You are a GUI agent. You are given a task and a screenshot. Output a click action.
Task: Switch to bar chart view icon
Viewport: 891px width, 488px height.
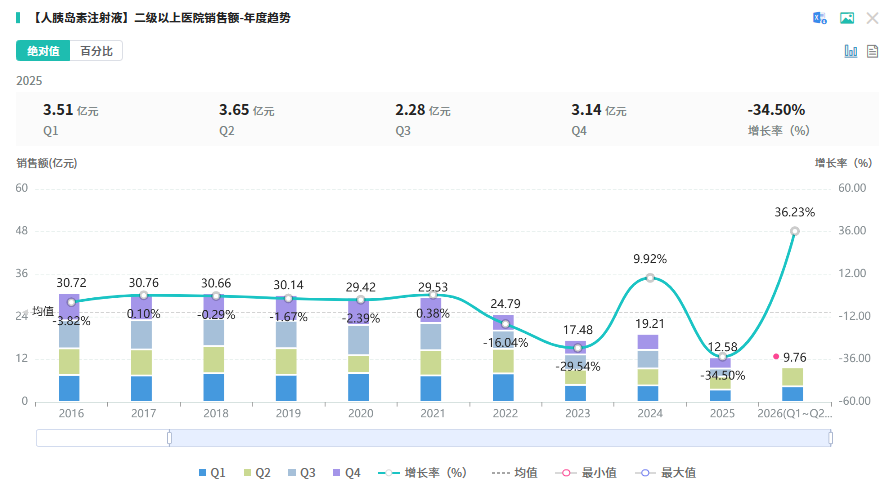[851, 51]
